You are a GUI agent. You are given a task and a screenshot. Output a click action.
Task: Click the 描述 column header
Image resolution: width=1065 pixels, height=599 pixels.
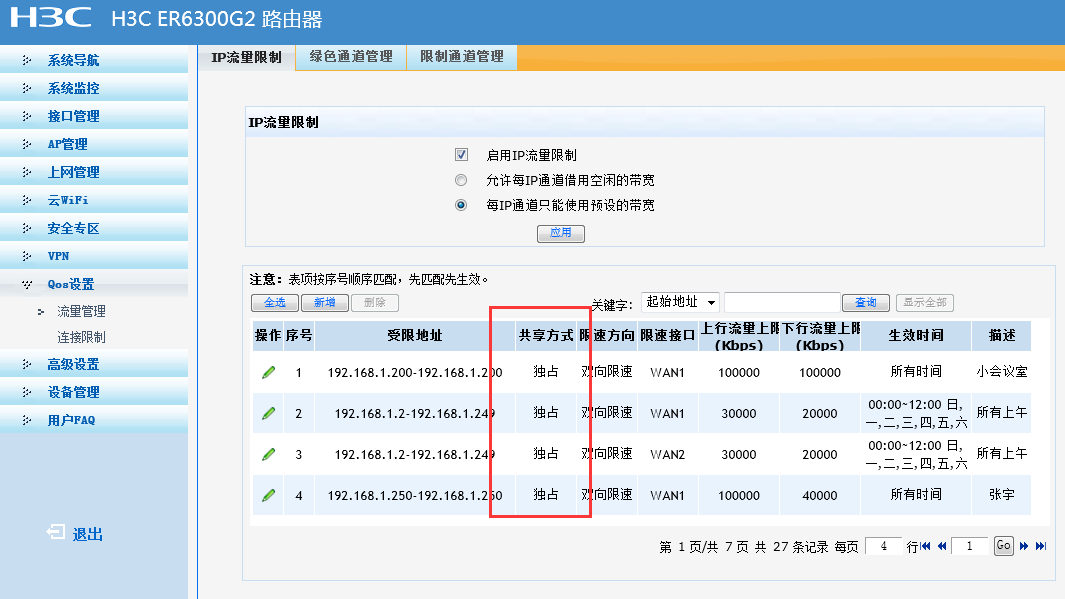(1002, 335)
